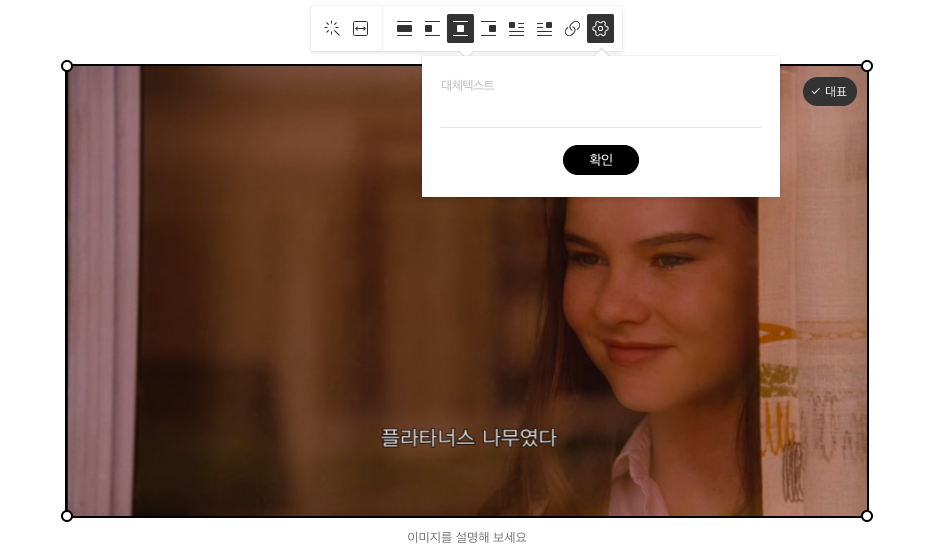943x547 pixels.
Task: Confirm with the 확인 button
Action: coord(601,160)
